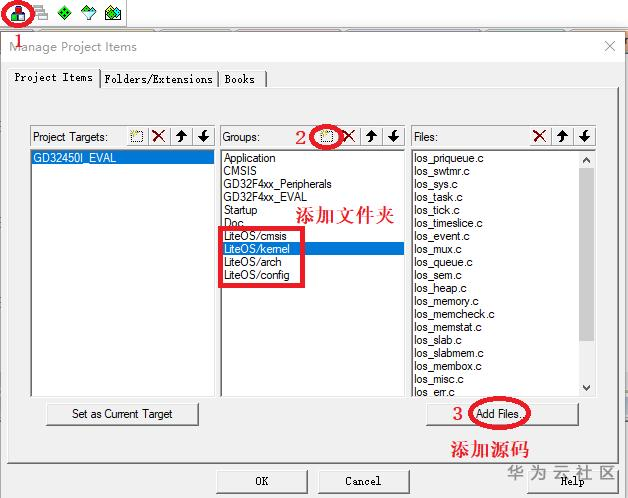Move the selected Group up
The height and width of the screenshot is (498, 628).
(371, 137)
